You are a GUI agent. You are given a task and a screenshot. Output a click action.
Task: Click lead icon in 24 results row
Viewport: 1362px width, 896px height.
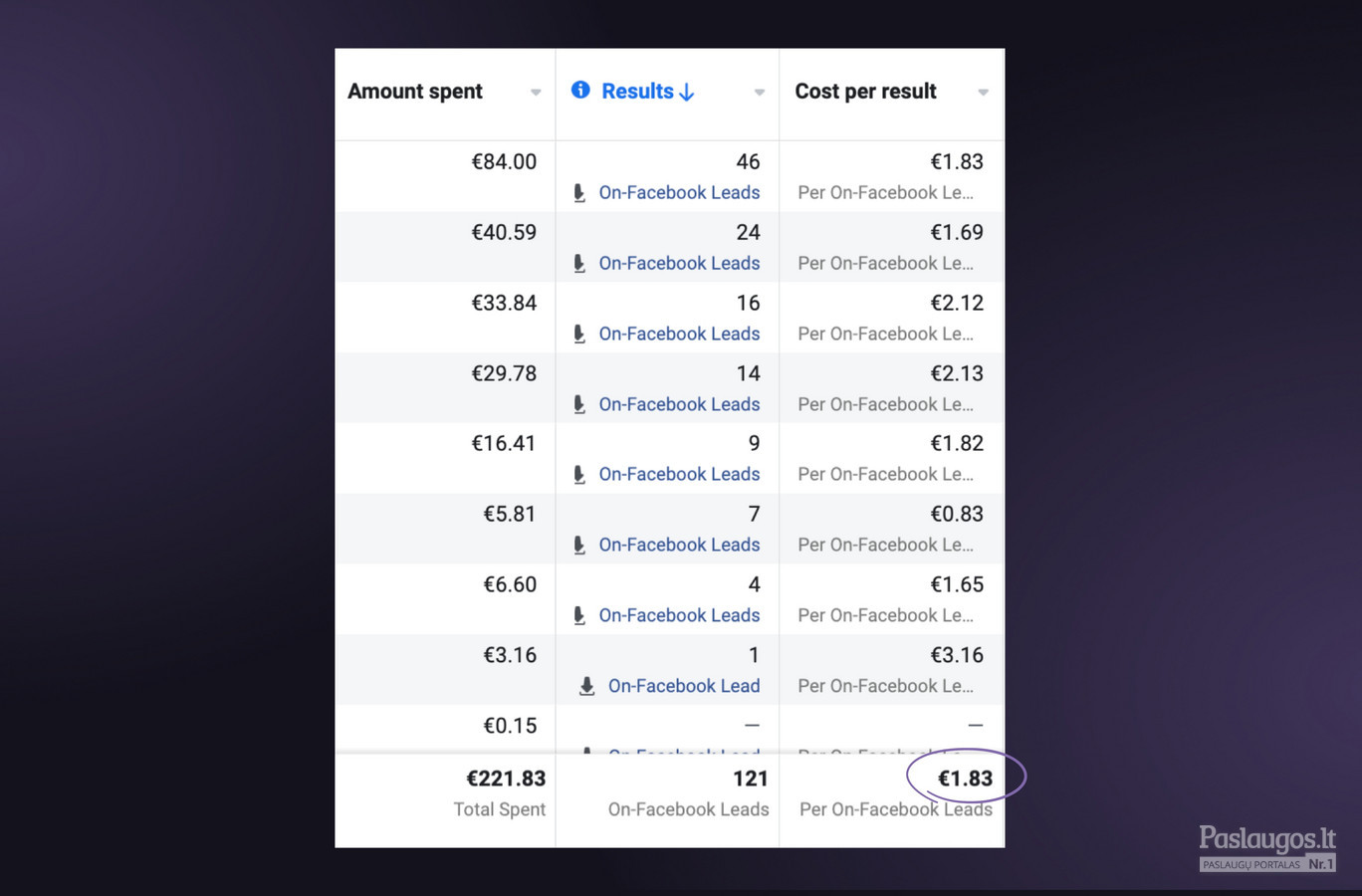(579, 264)
